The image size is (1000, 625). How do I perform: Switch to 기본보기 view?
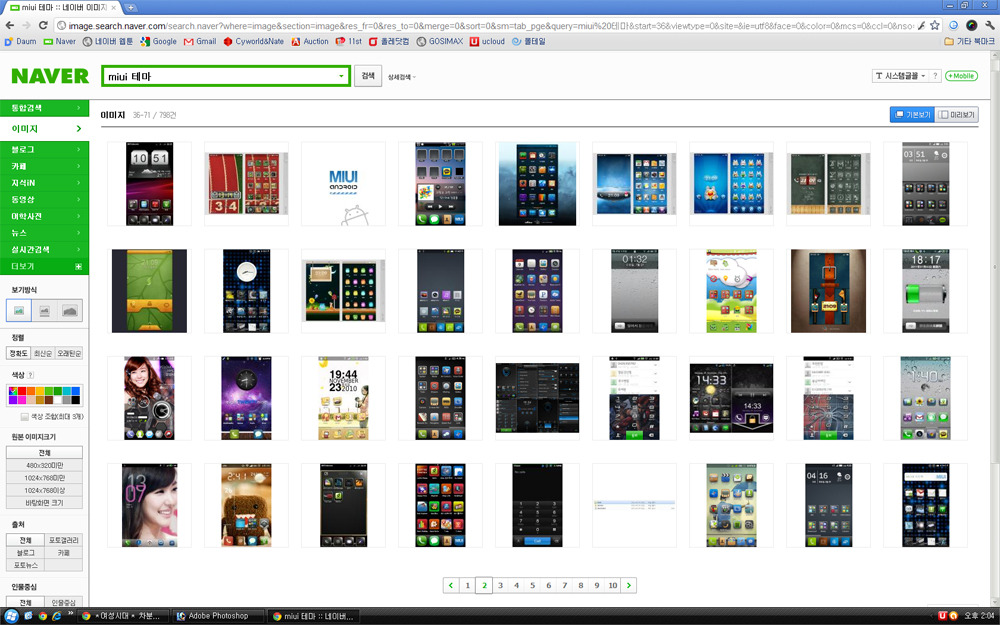913,114
